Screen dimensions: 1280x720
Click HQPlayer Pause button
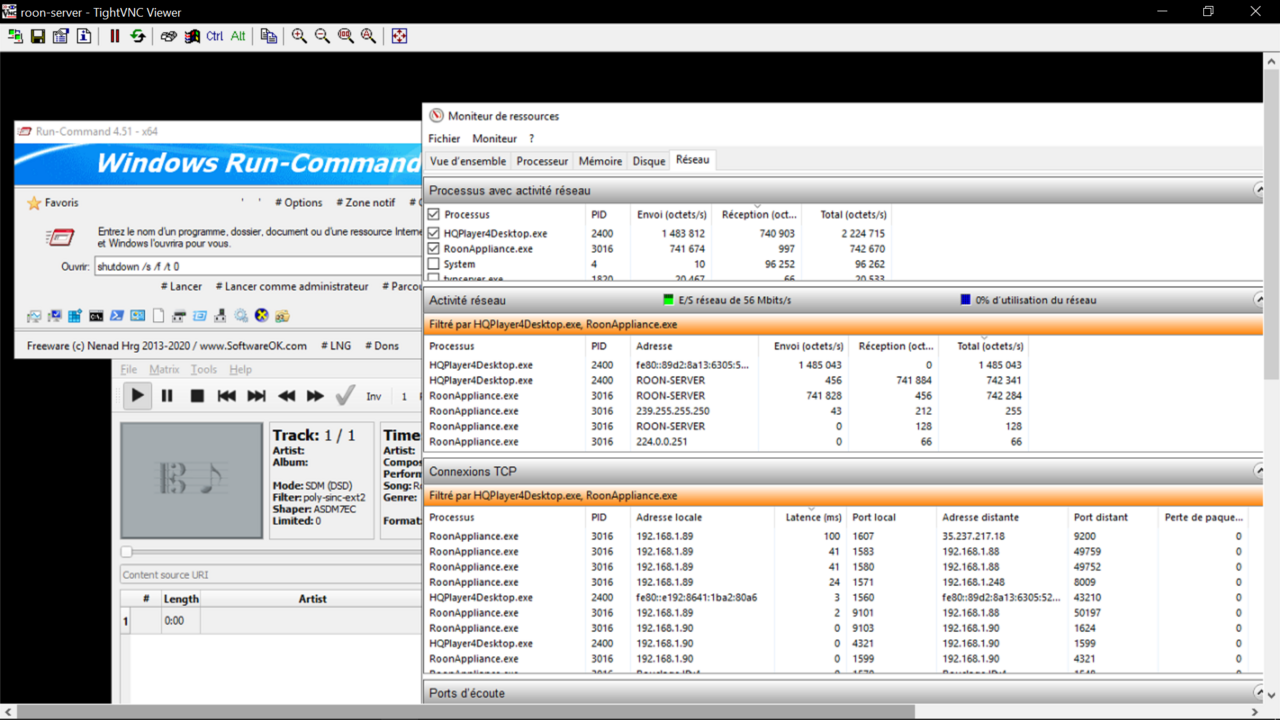(x=167, y=396)
